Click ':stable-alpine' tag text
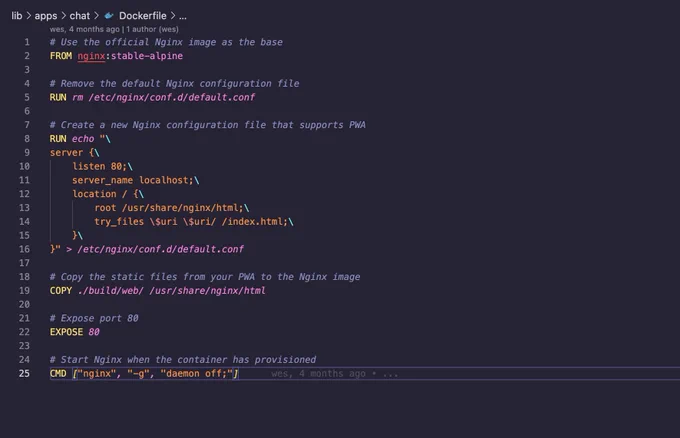 144,56
